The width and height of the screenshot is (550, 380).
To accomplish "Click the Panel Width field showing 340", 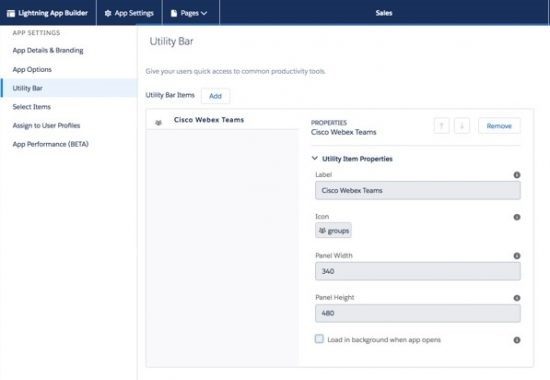I will pos(418,271).
